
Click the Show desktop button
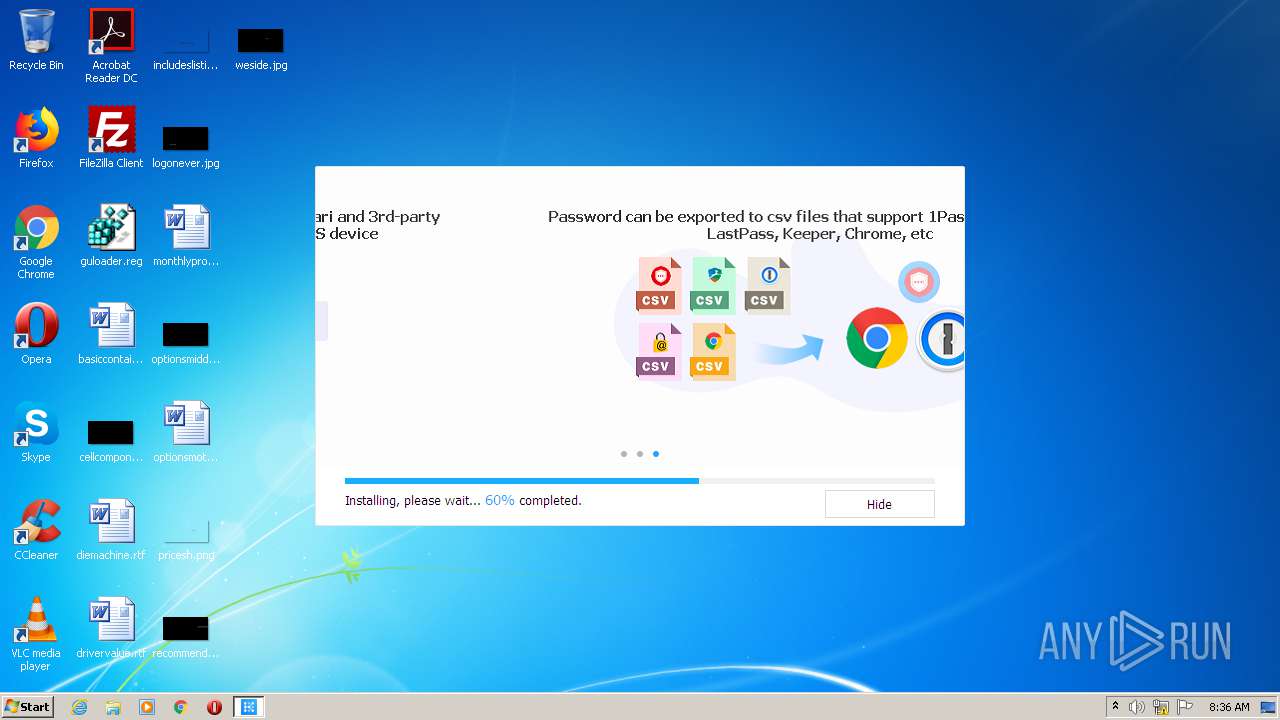pyautogui.click(x=1270, y=707)
